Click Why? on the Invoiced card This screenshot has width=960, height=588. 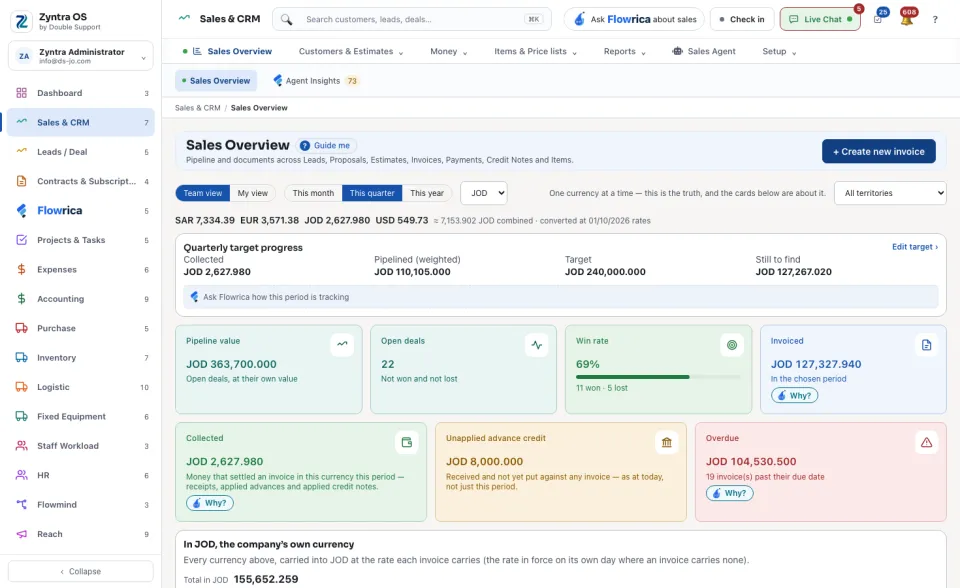pos(794,396)
